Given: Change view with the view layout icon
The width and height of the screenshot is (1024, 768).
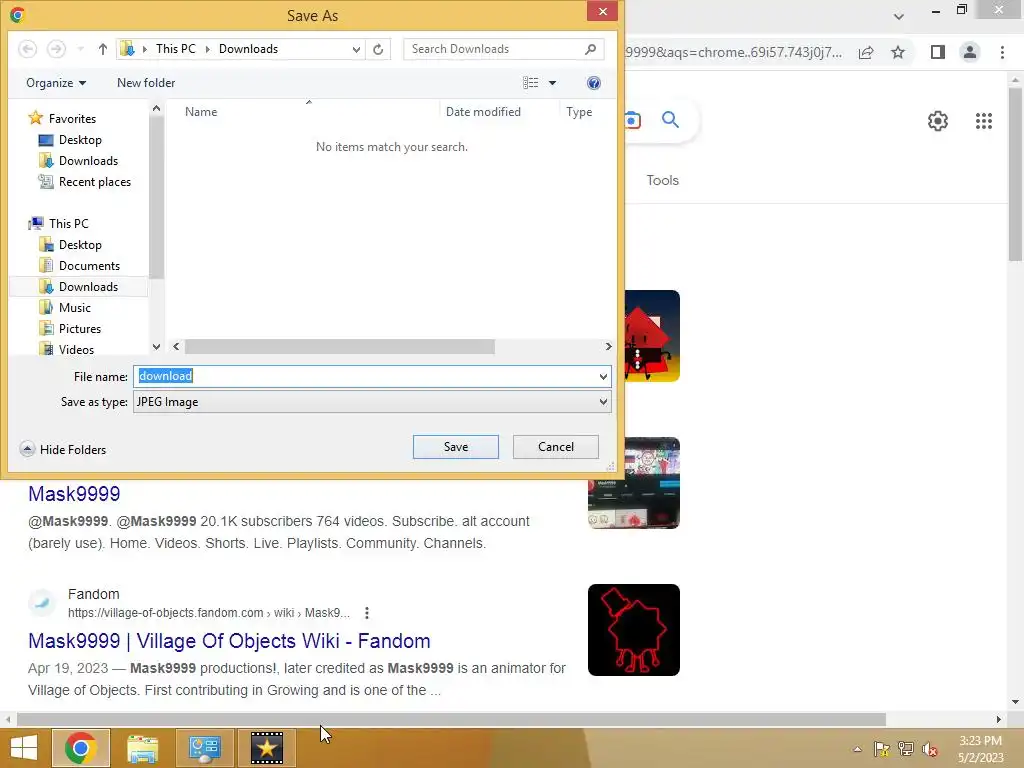Looking at the screenshot, I should [x=530, y=83].
